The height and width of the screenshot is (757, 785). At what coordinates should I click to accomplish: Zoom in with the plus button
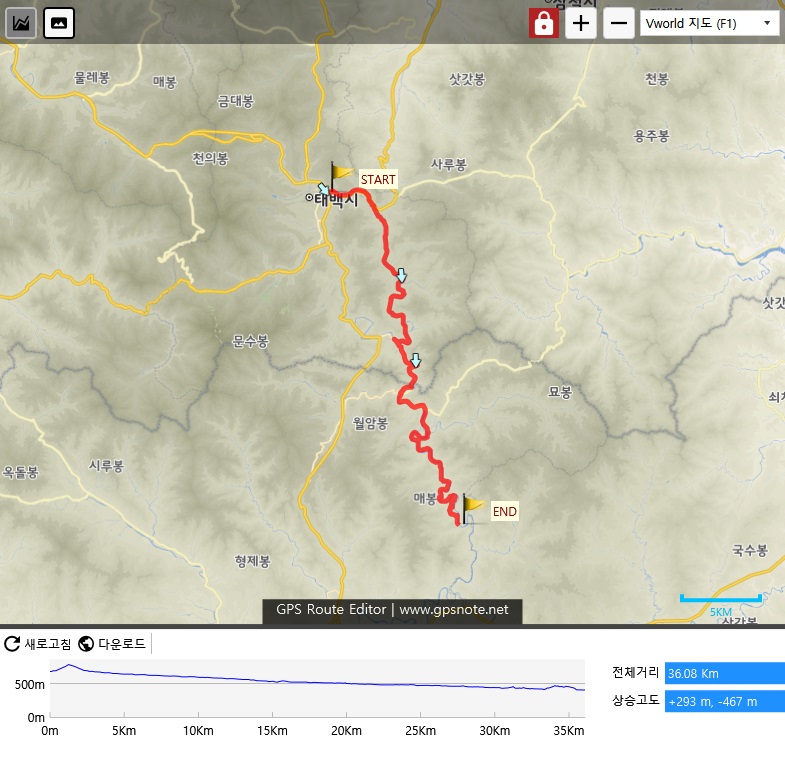pyautogui.click(x=581, y=23)
